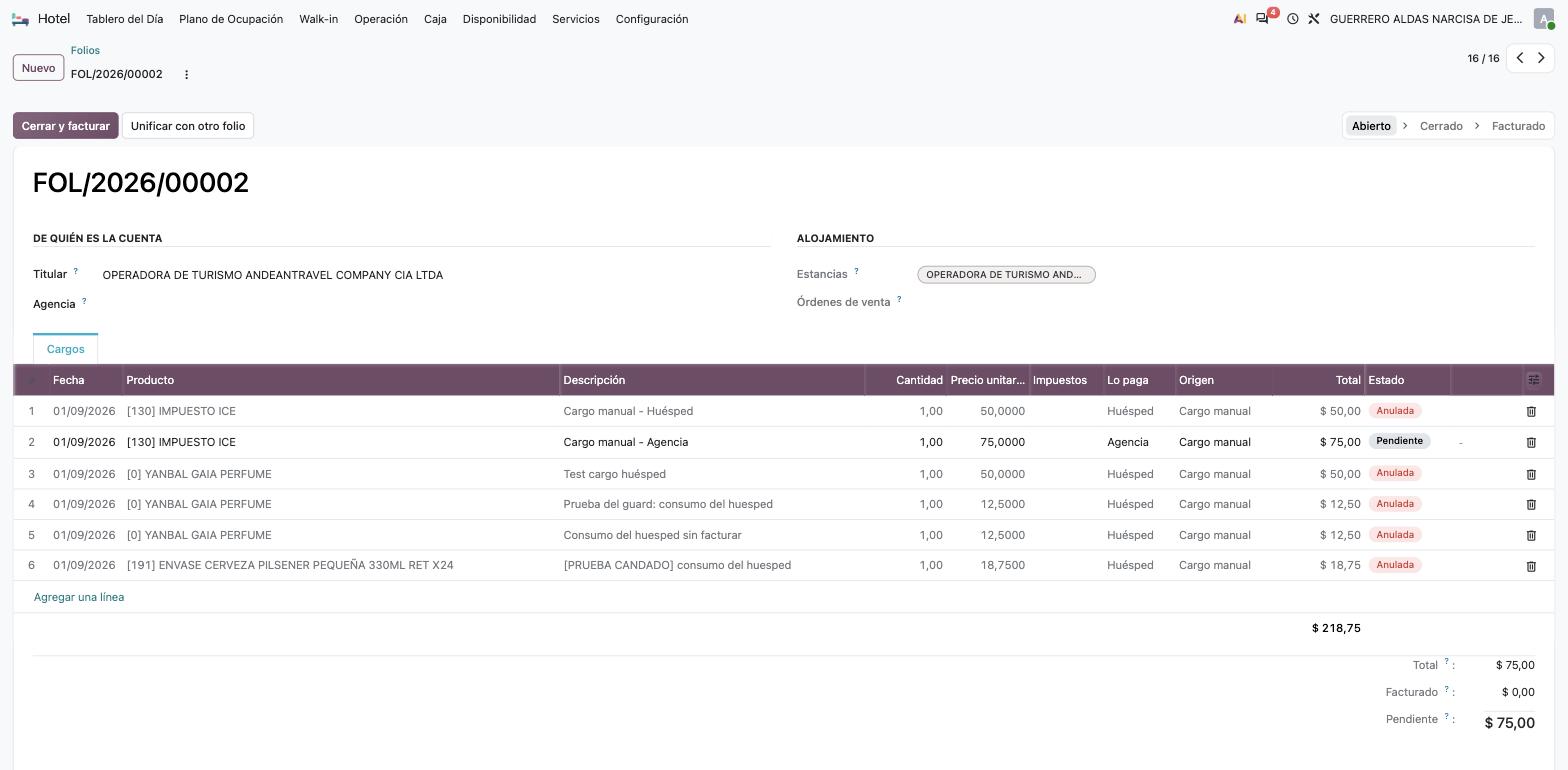The height and width of the screenshot is (770, 1568).
Task: Go to previous folio record arrow
Action: pyautogui.click(x=1519, y=58)
